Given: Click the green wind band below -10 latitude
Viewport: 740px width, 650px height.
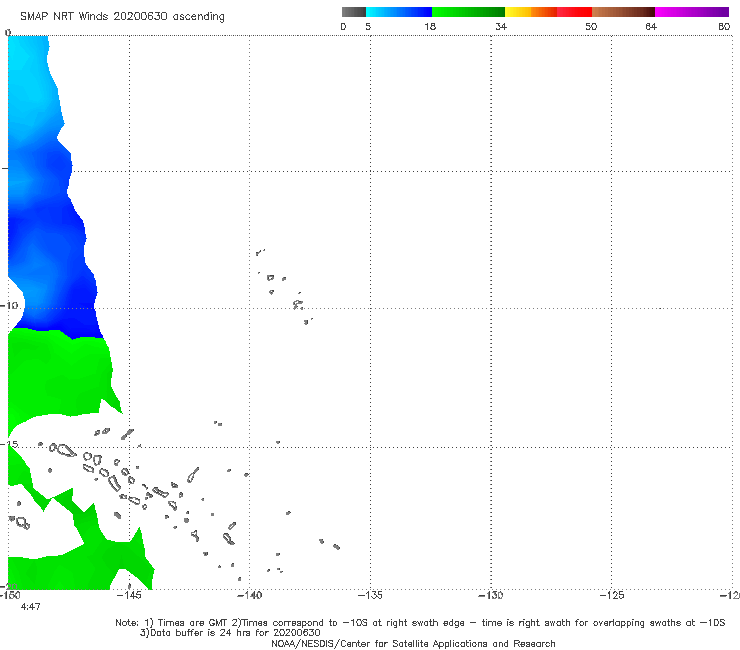Looking at the screenshot, I should point(59,371).
